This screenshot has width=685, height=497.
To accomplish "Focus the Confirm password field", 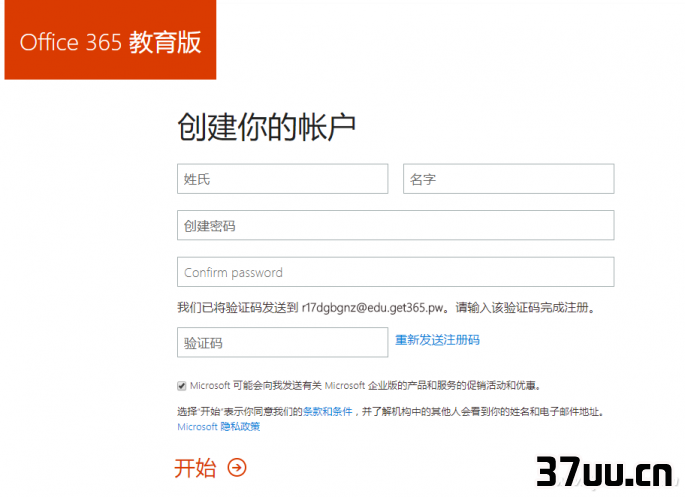I will [x=395, y=272].
